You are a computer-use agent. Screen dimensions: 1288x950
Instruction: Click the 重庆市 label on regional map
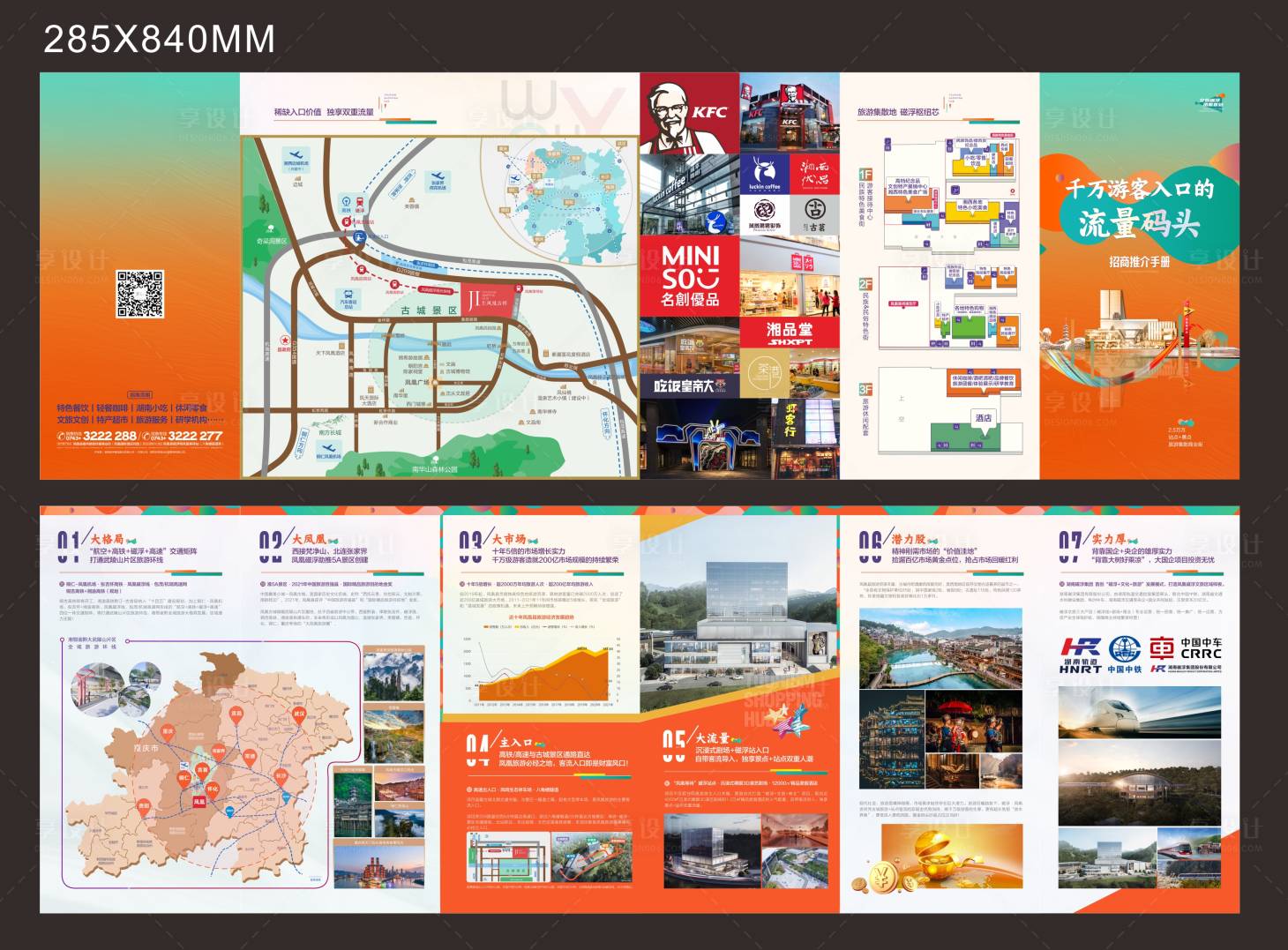click(x=146, y=748)
